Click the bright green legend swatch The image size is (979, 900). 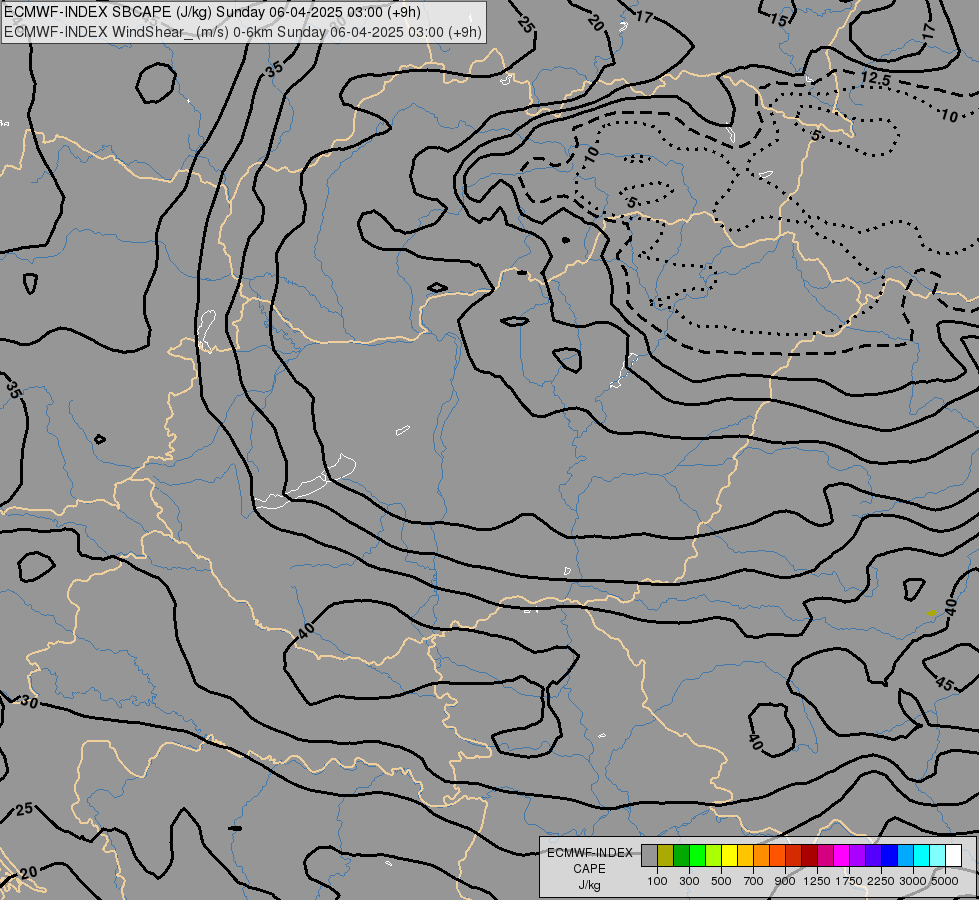click(697, 856)
